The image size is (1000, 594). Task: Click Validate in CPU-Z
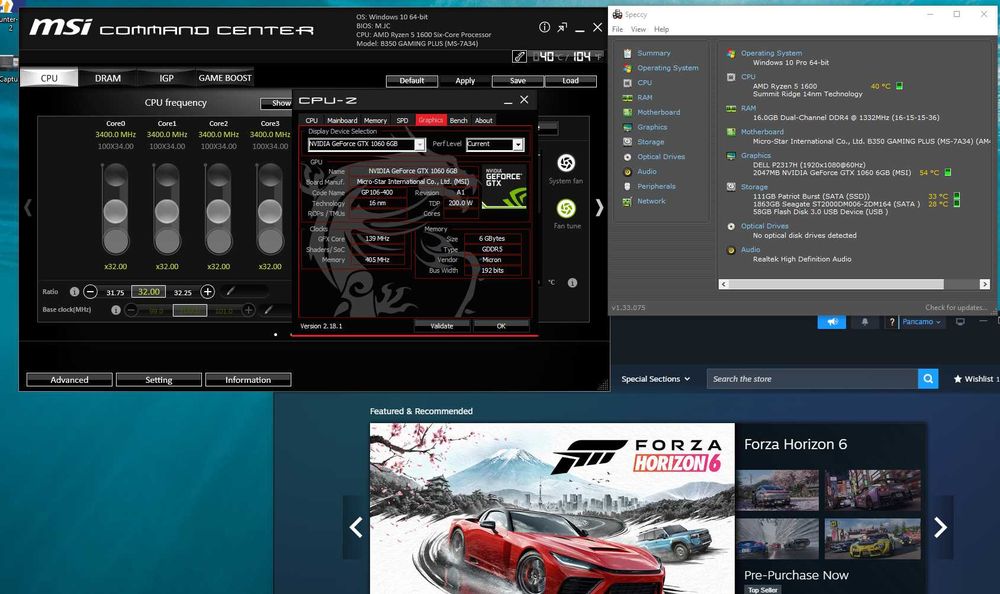tap(441, 326)
